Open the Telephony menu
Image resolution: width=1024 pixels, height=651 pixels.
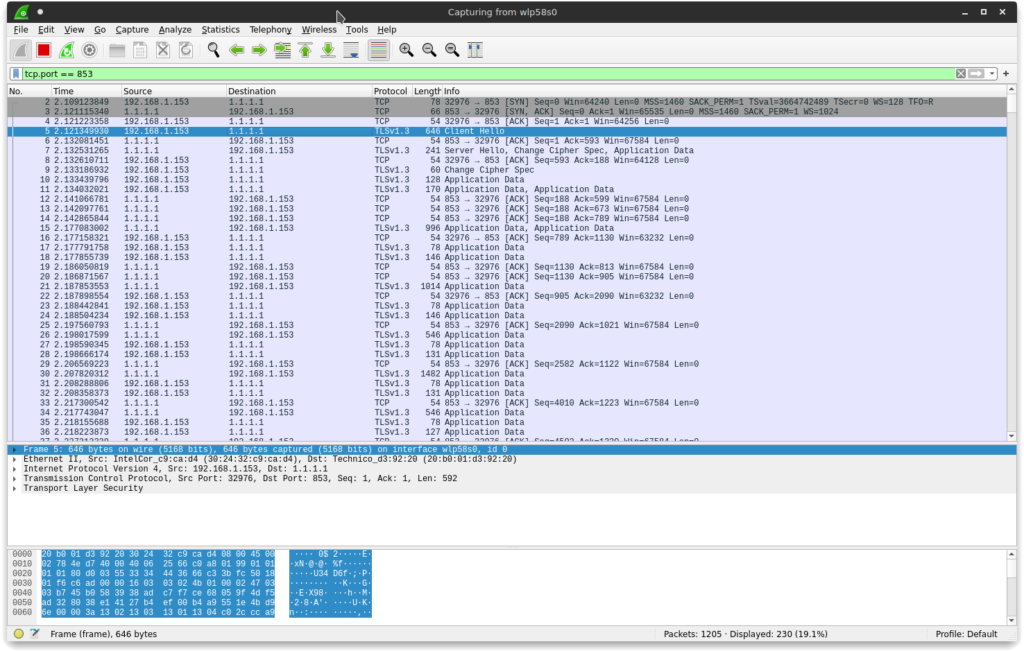coord(270,29)
